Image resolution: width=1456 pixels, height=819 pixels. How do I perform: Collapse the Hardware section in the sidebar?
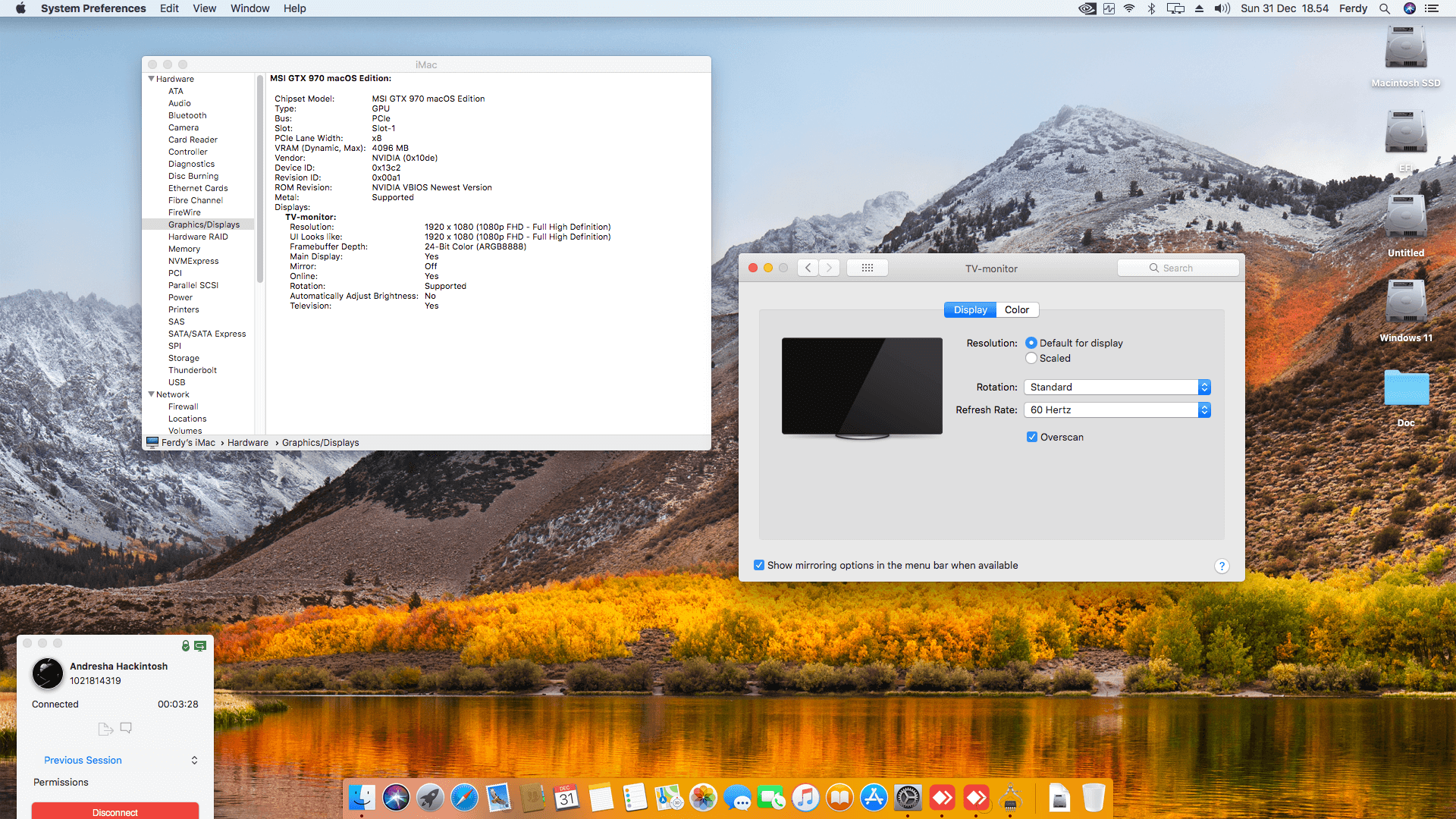pos(151,79)
